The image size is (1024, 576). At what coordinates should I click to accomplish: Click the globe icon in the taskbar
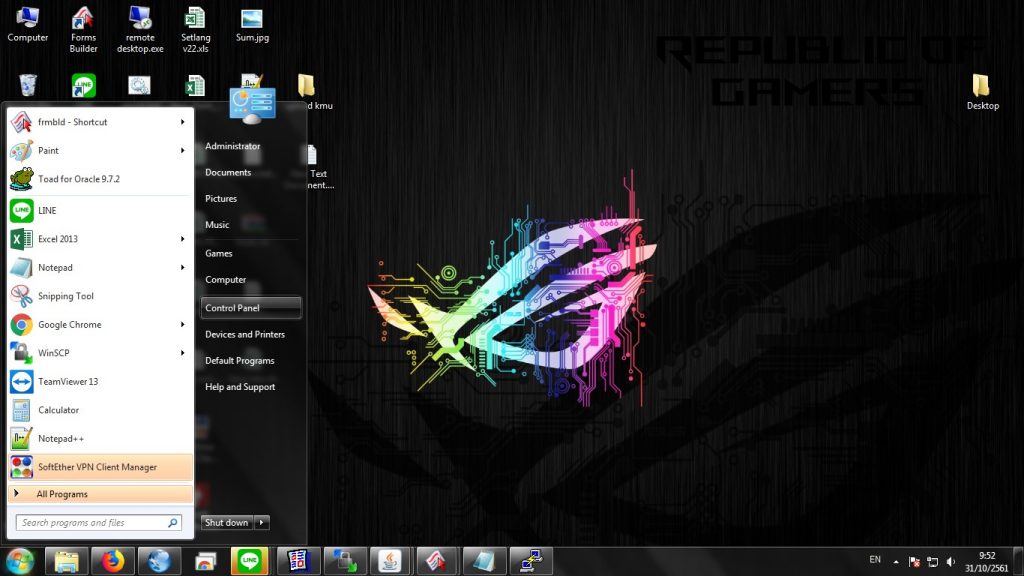click(x=159, y=561)
